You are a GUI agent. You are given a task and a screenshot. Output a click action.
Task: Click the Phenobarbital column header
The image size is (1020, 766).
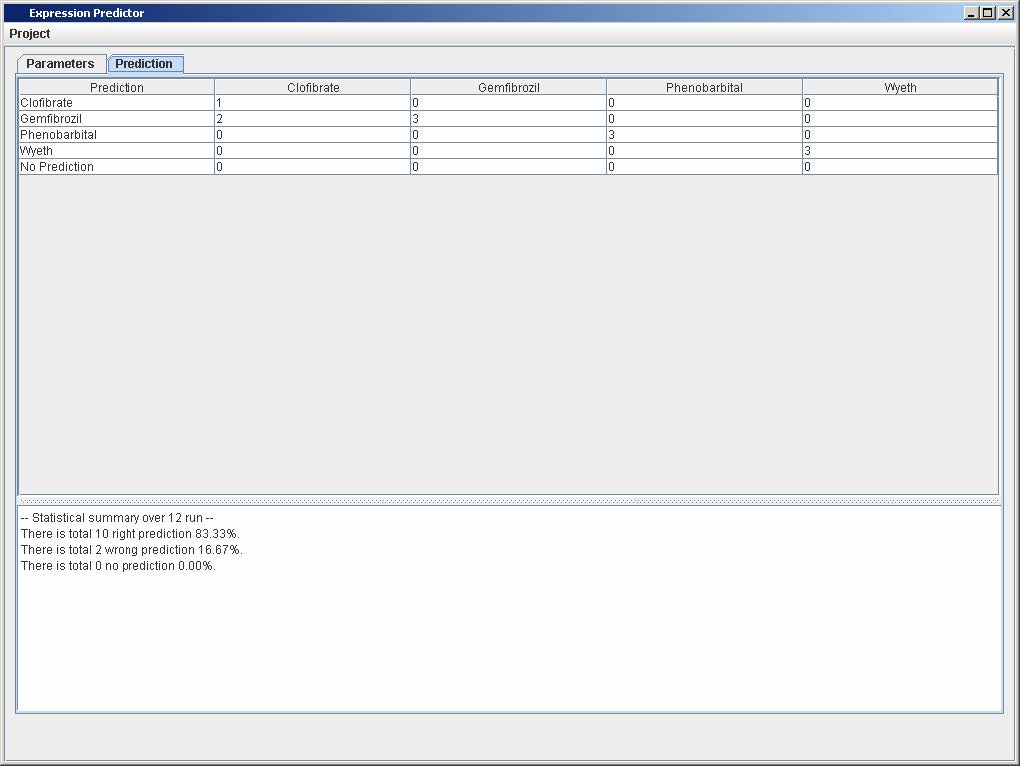pyautogui.click(x=705, y=87)
